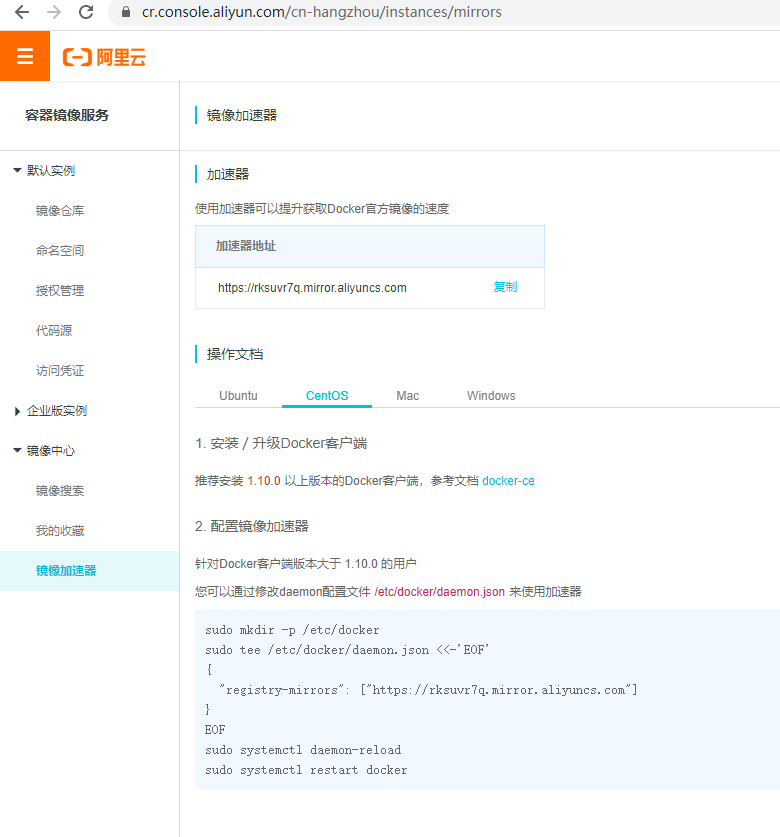Click /etc/docker/daemon.json red path text
The height and width of the screenshot is (837, 780).
coord(439,592)
